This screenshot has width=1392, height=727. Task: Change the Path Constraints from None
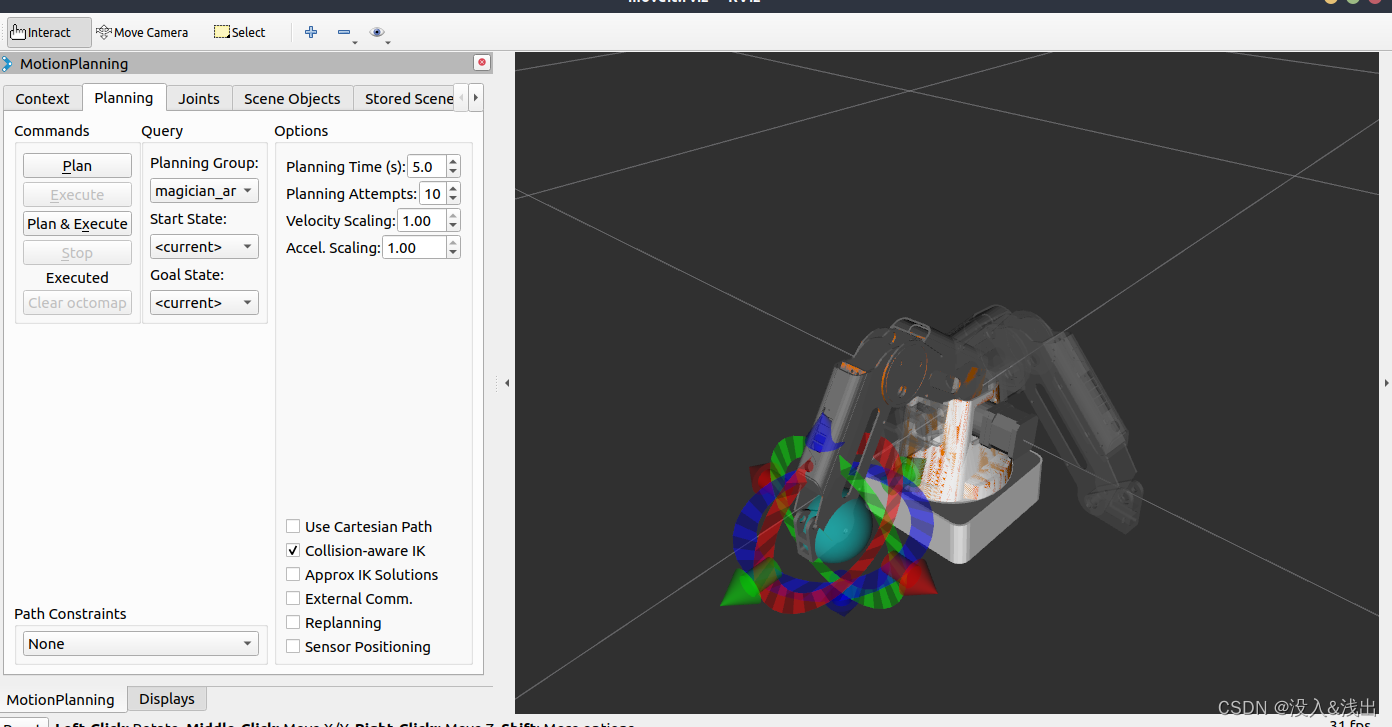tap(140, 643)
